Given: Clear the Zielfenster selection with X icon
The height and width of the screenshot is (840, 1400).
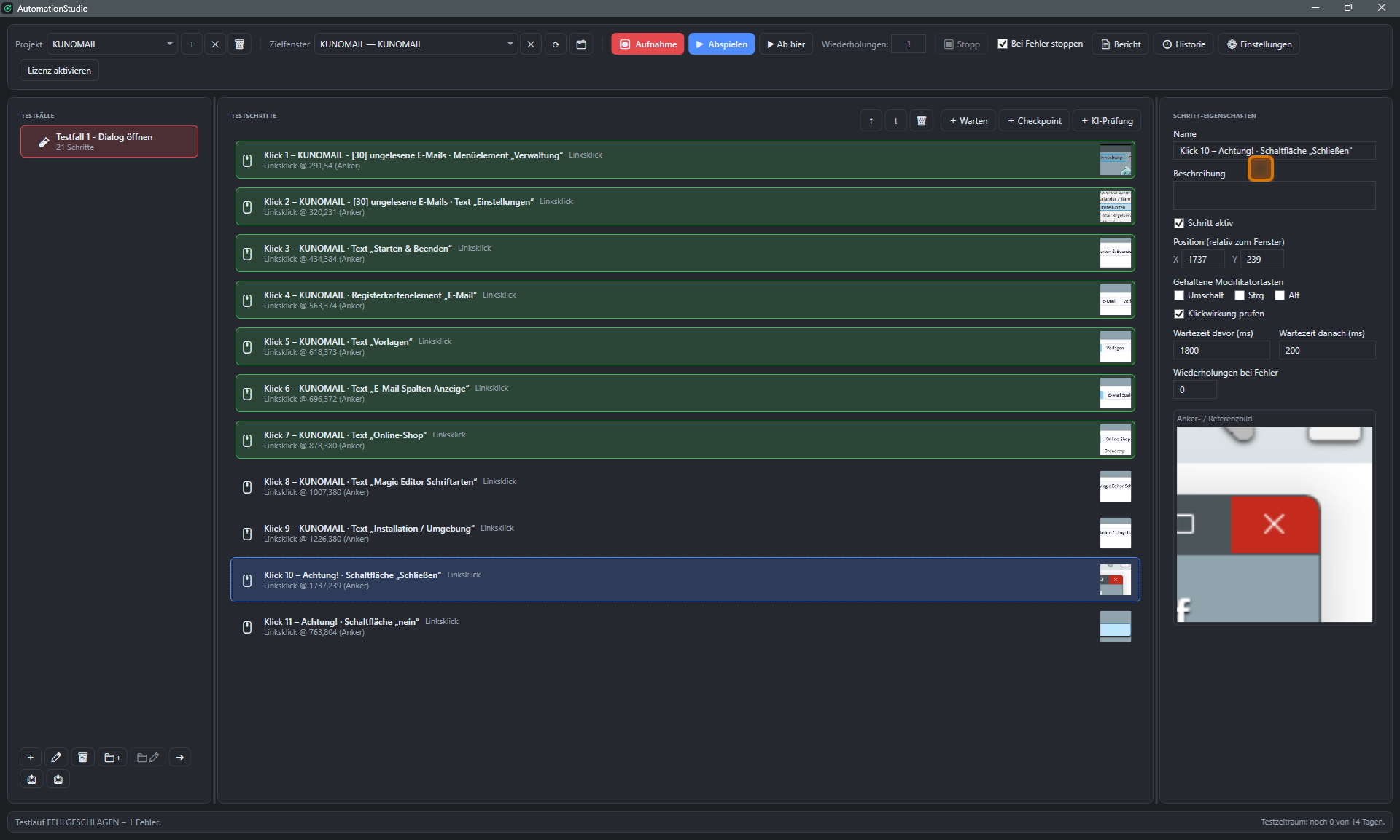Looking at the screenshot, I should pos(531,44).
